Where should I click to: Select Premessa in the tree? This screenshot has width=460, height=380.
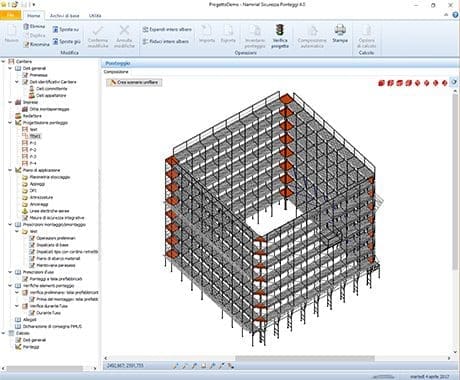(x=38, y=75)
